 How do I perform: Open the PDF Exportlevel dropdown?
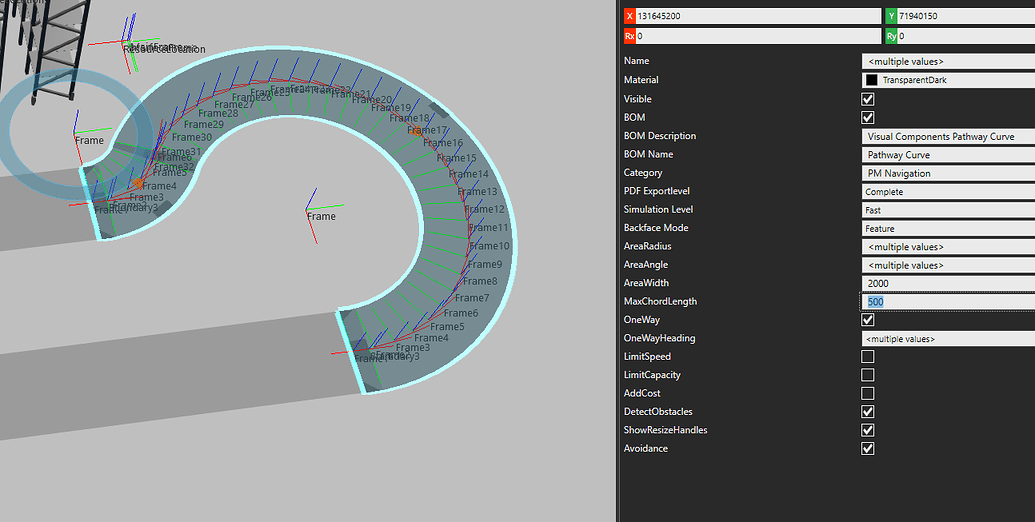[x=948, y=191]
